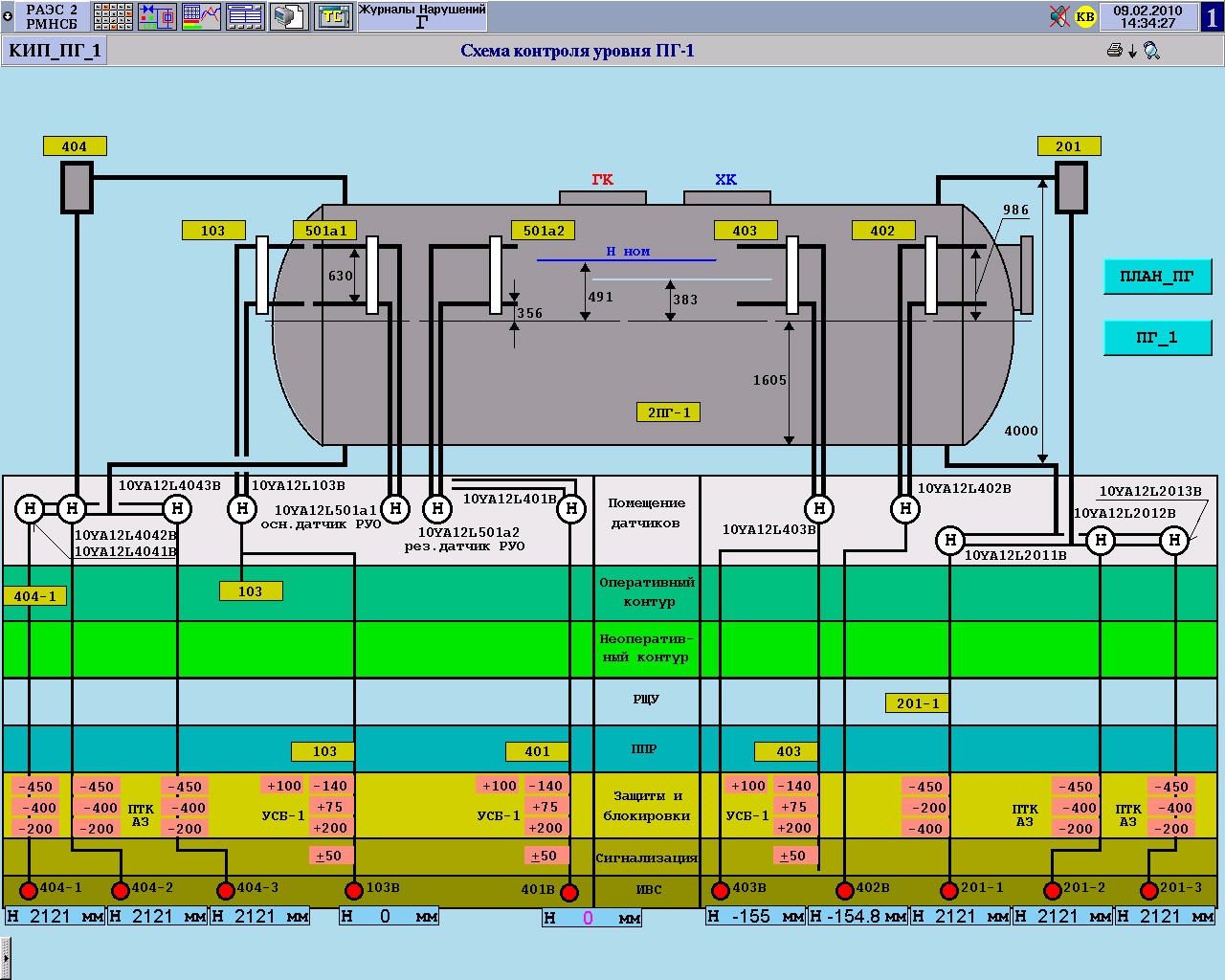The width and height of the screenshot is (1225, 980).
Task: Click the yellow 2ПГ-1 generator tag
Action: [668, 412]
